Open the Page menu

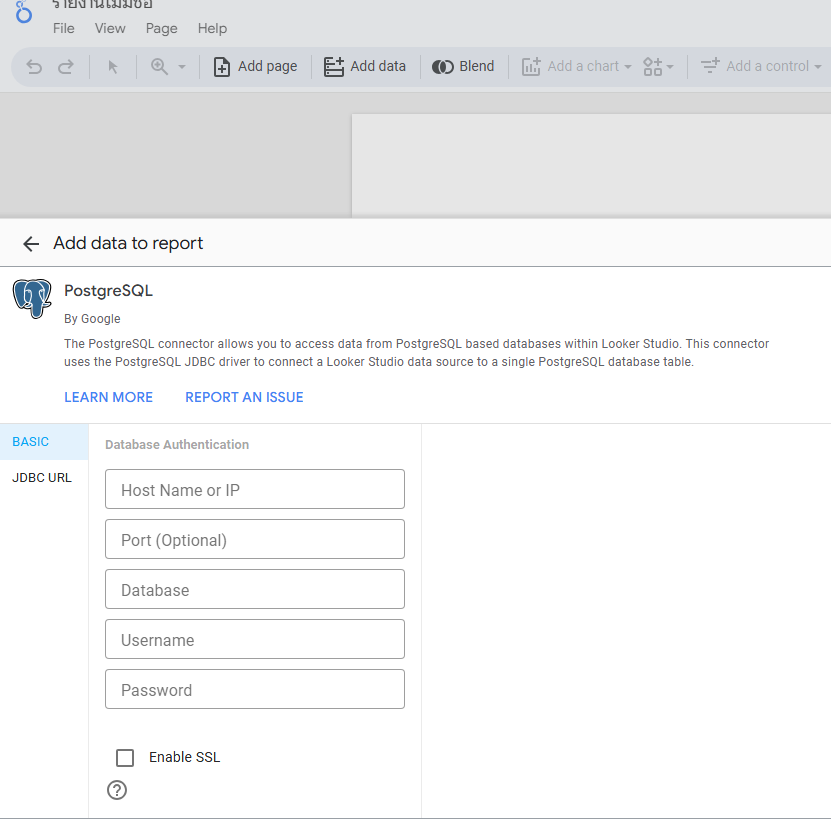pyautogui.click(x=162, y=28)
